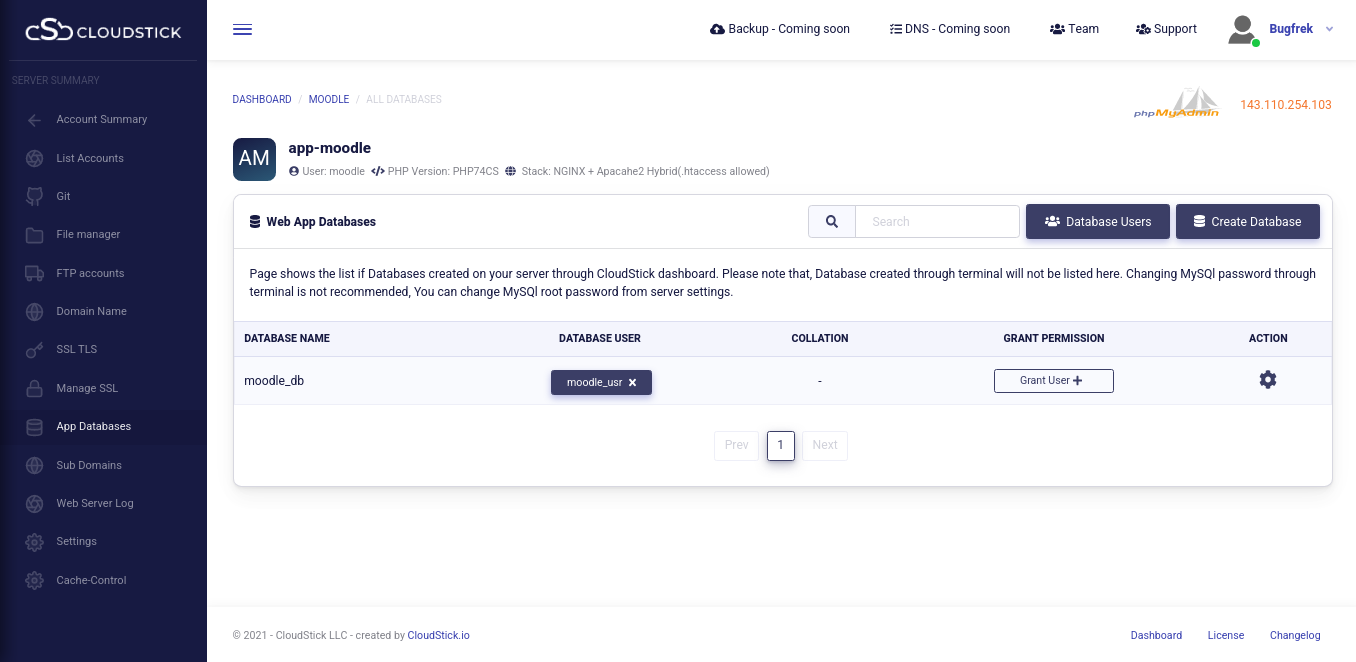Click the magnifier search icon
This screenshot has height=662, width=1356.
[831, 222]
